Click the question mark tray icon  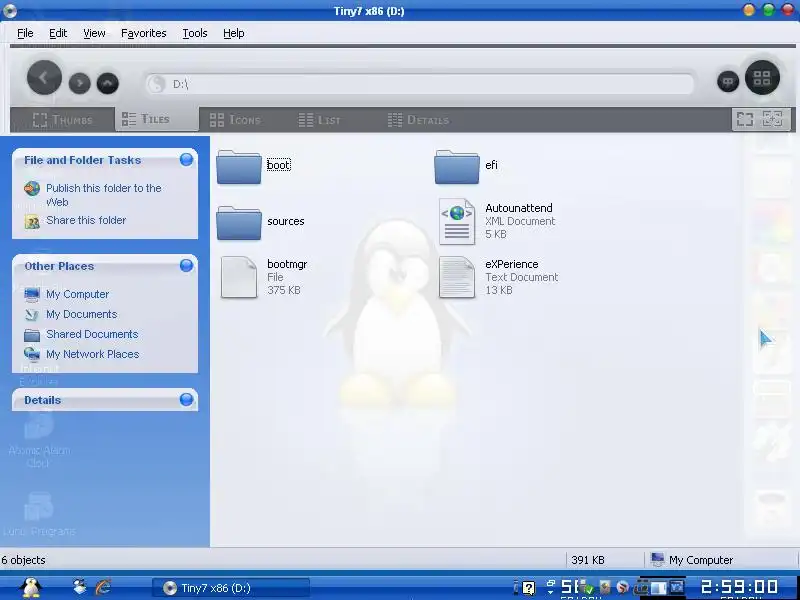pyautogui.click(x=529, y=588)
